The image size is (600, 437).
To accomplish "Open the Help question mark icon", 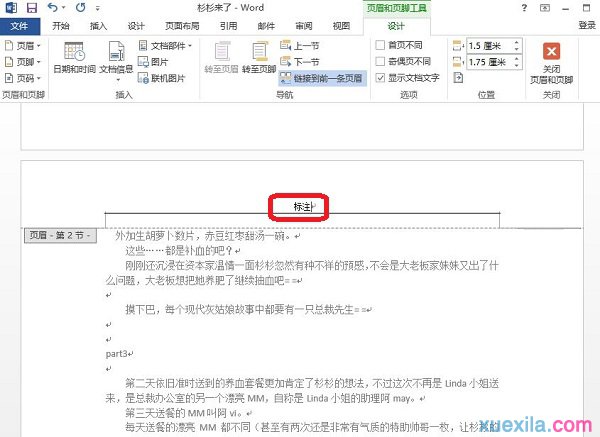I will pyautogui.click(x=524, y=8).
